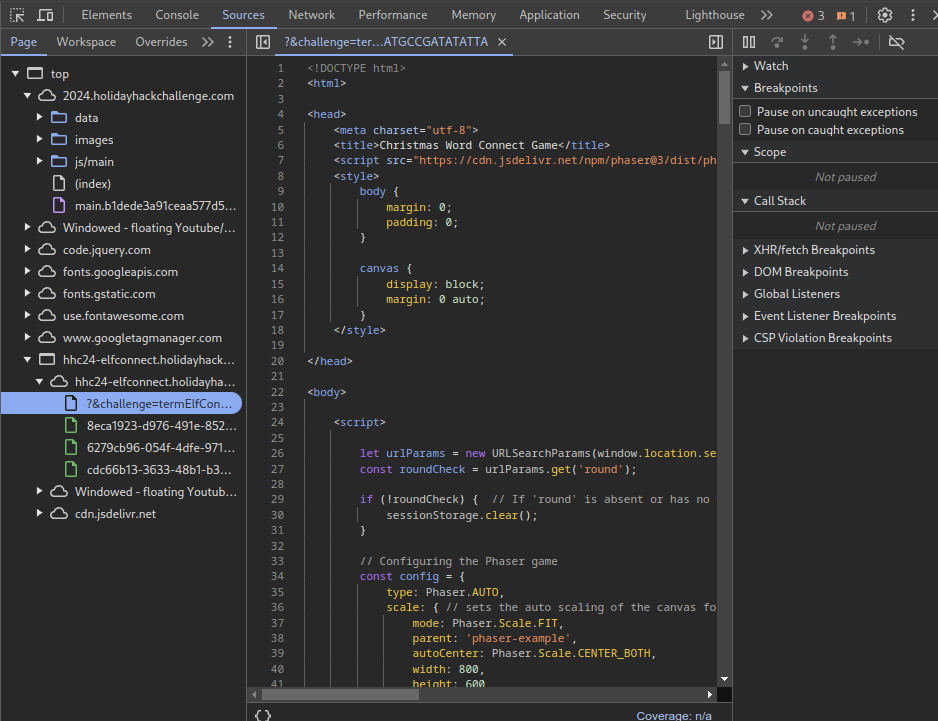
Task: Open the Security tab
Action: click(625, 15)
